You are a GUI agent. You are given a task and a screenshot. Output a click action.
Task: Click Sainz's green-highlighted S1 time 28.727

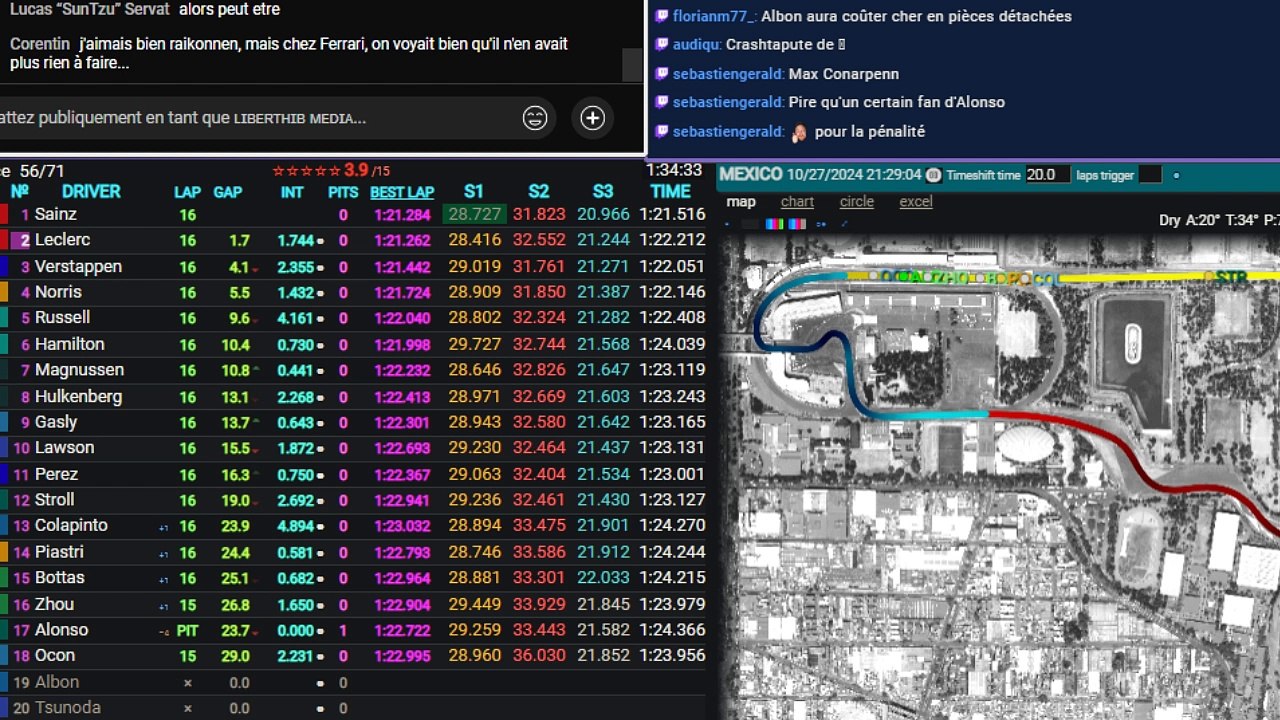point(475,214)
